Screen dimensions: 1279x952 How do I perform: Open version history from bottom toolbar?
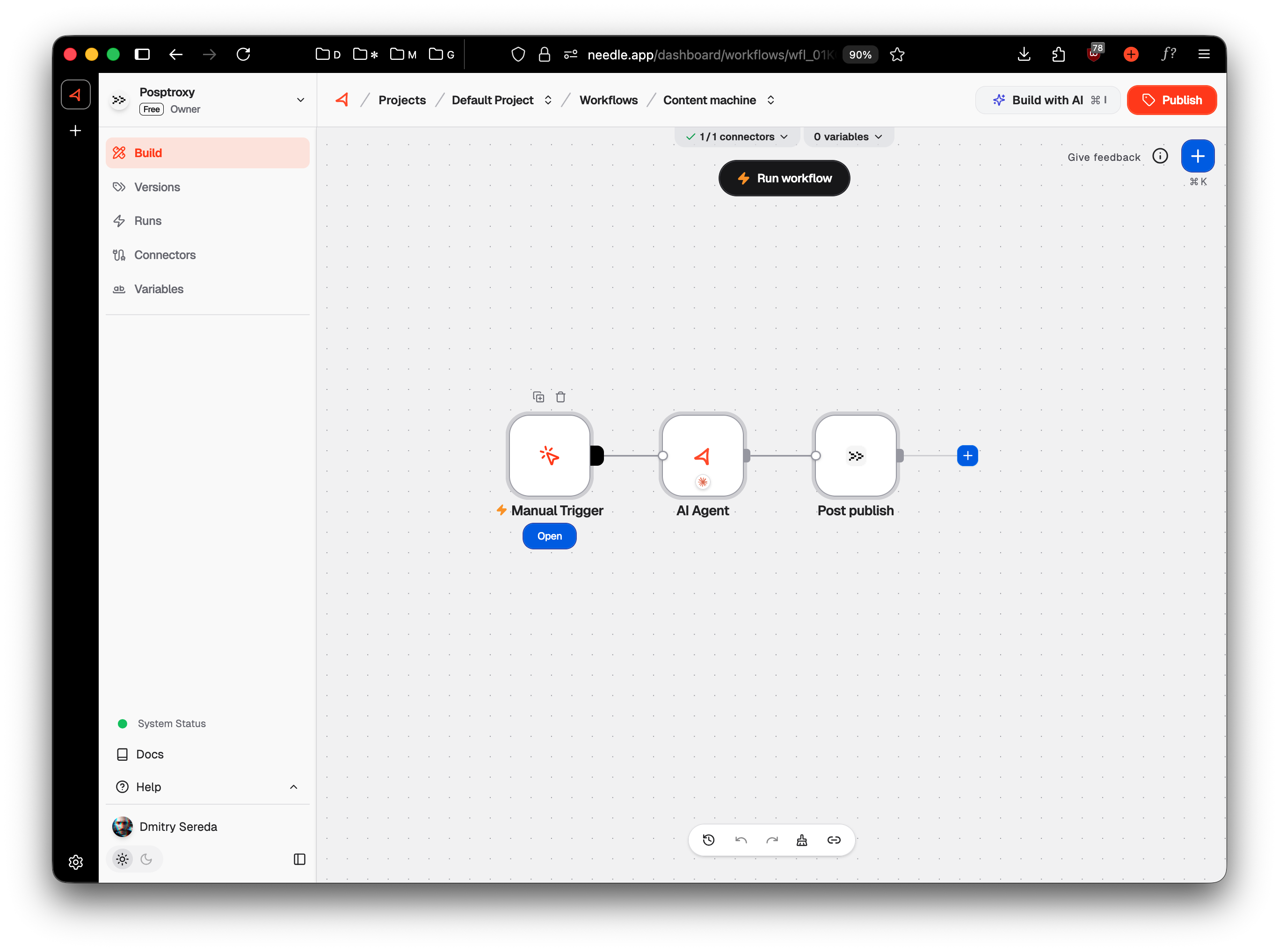[709, 840]
